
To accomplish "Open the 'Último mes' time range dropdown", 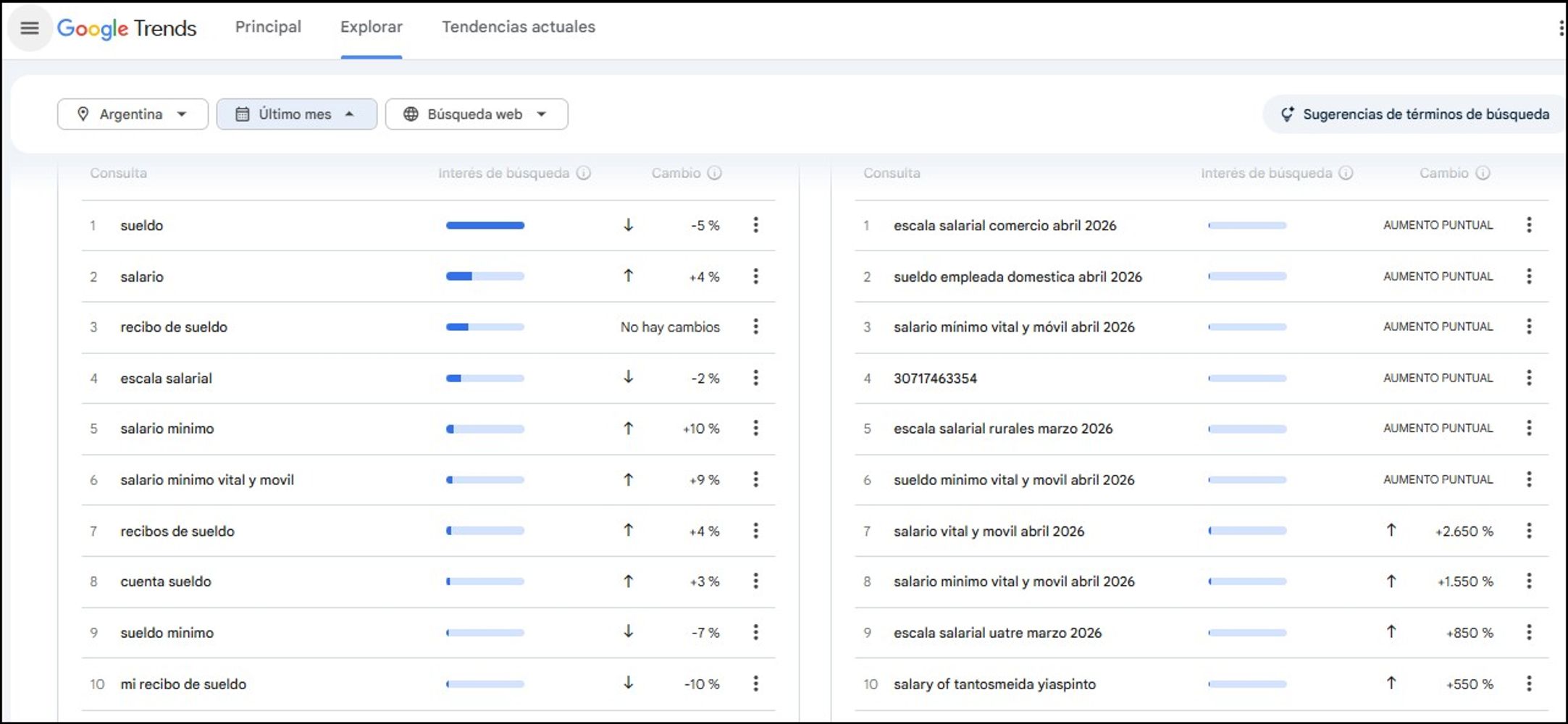I will (296, 114).
